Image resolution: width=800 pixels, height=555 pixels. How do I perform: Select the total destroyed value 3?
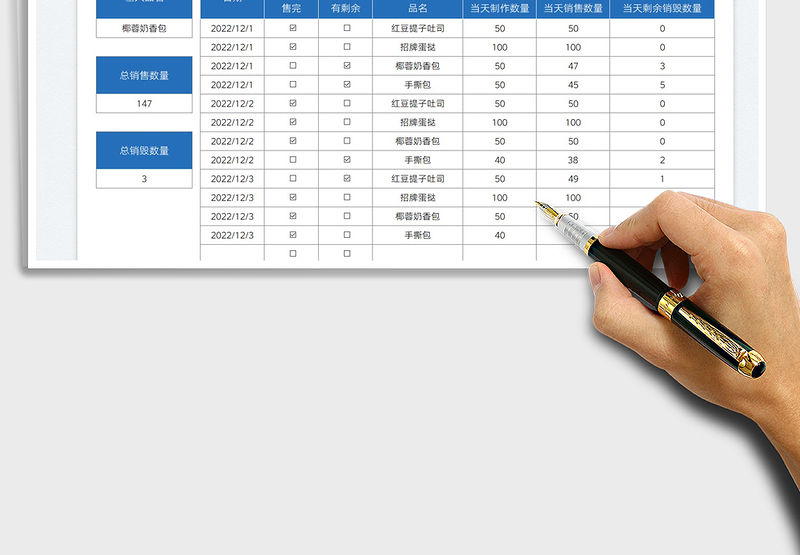pos(144,179)
